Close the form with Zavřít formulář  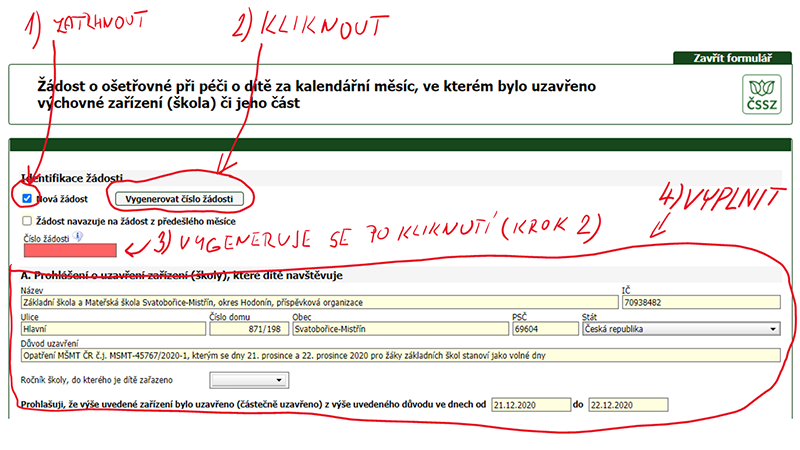(x=733, y=59)
